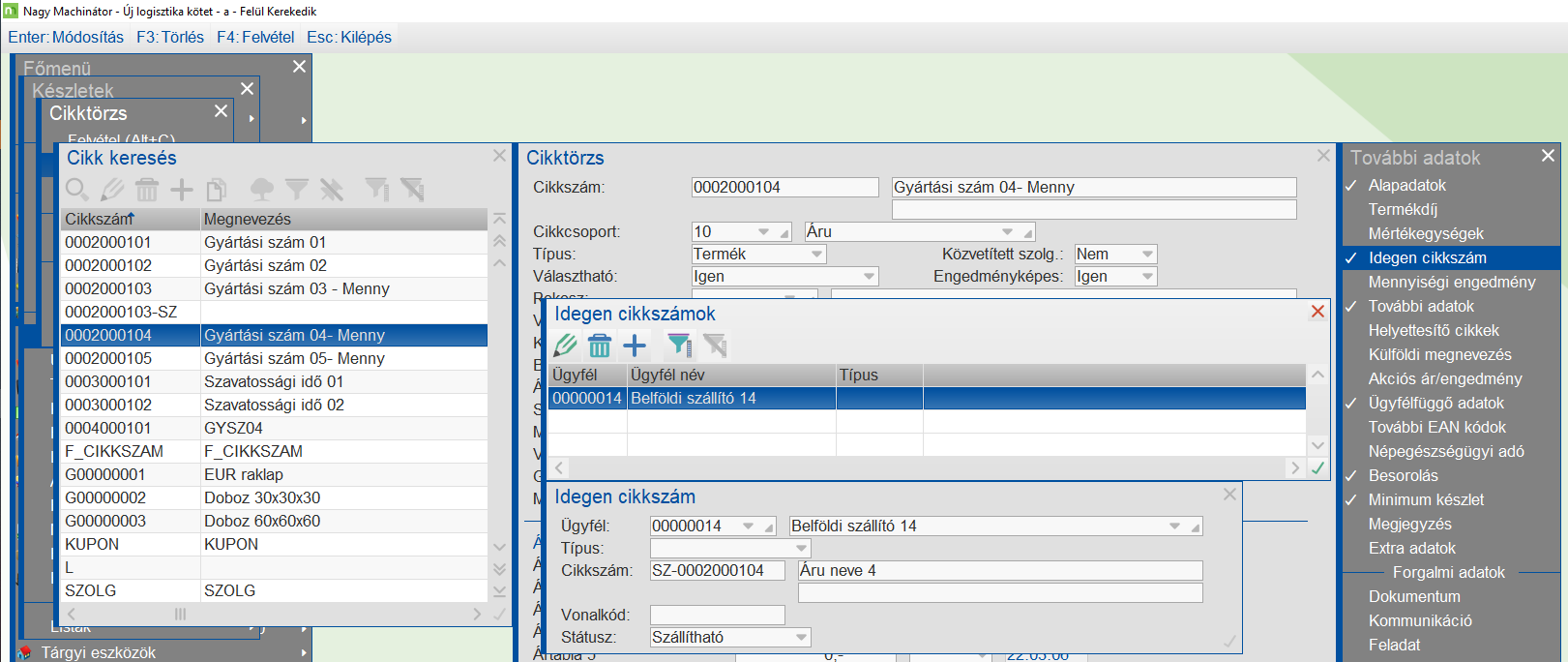Select Külföldi megnevezés entry
The image size is (1568, 662).
pyautogui.click(x=1439, y=354)
